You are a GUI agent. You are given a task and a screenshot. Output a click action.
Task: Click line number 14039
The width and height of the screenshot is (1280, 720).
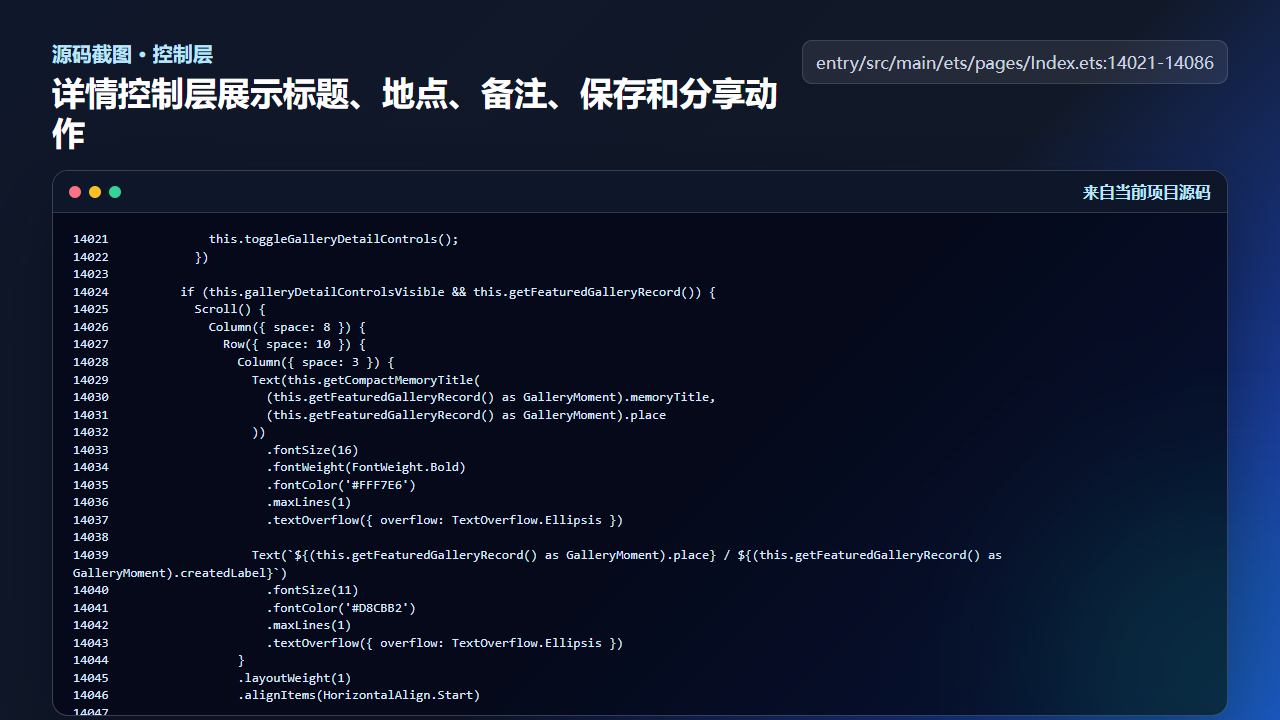pyautogui.click(x=91, y=555)
